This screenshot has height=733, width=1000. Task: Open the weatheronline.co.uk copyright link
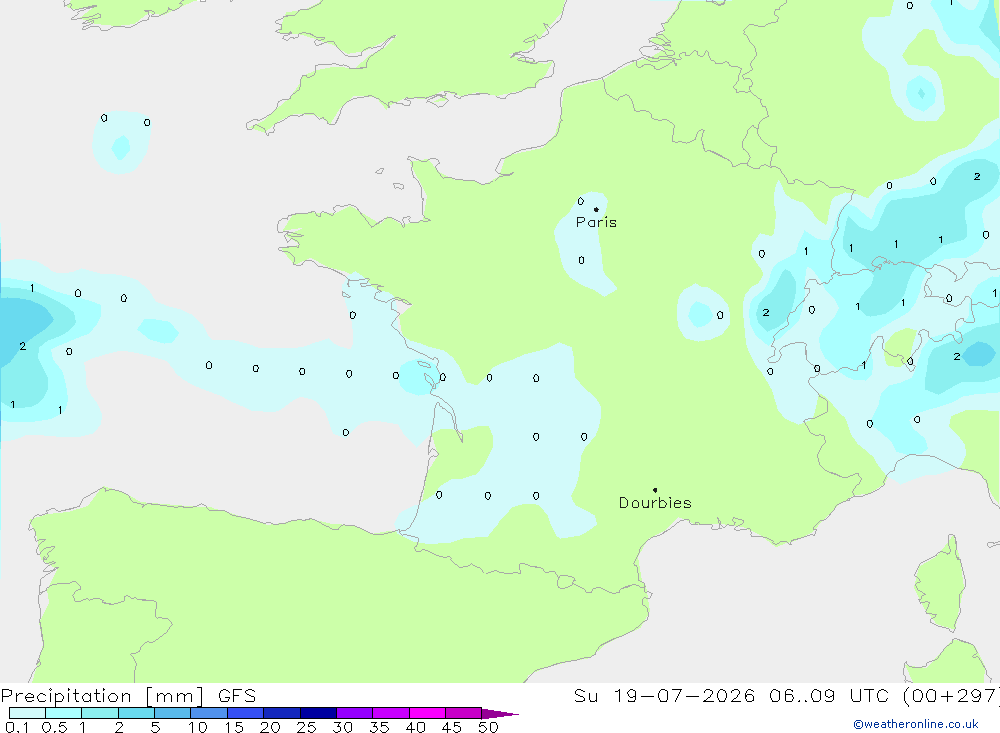pos(916,724)
